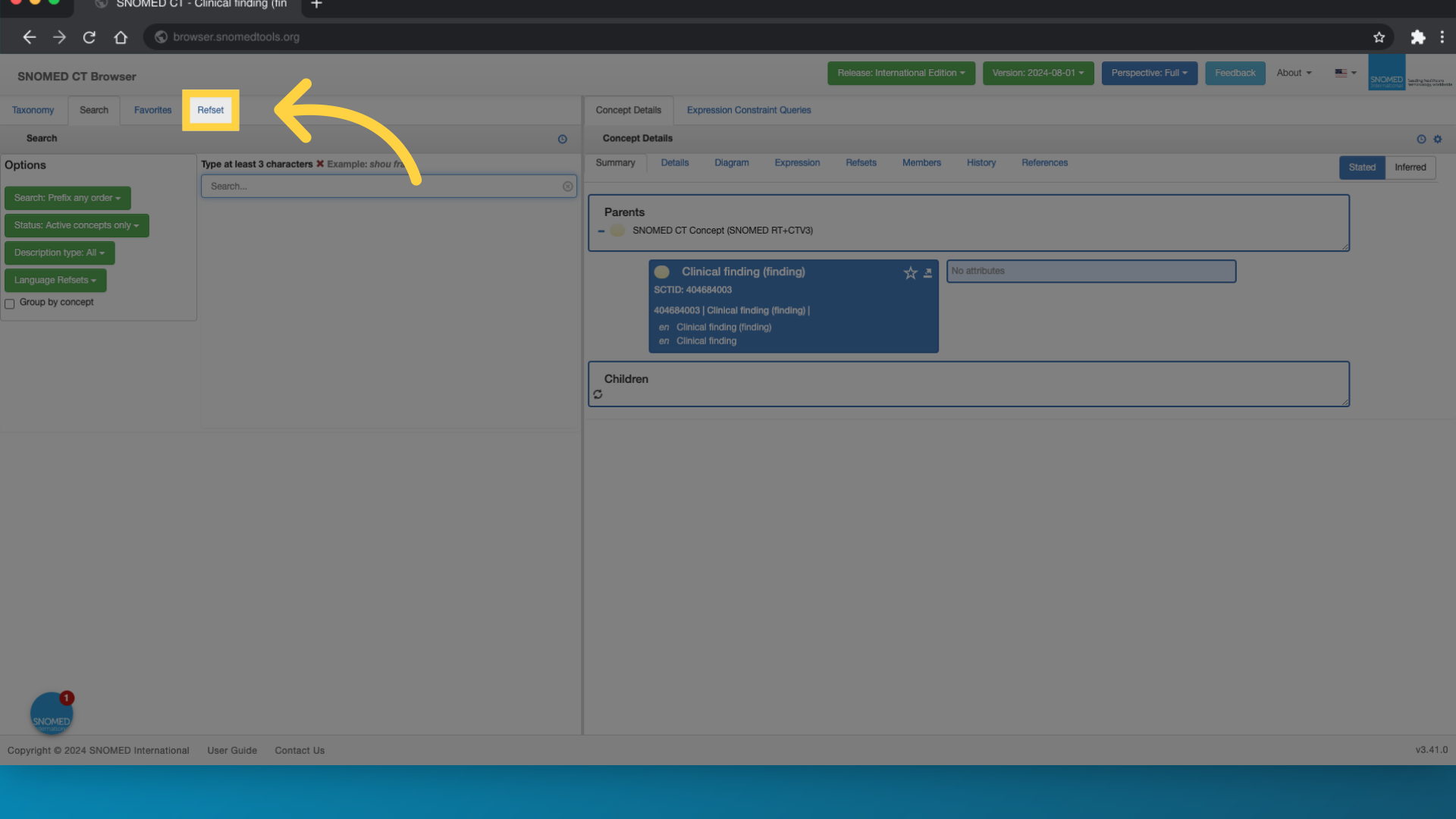Click the browser forward arrow
1456x819 pixels.
(x=59, y=37)
